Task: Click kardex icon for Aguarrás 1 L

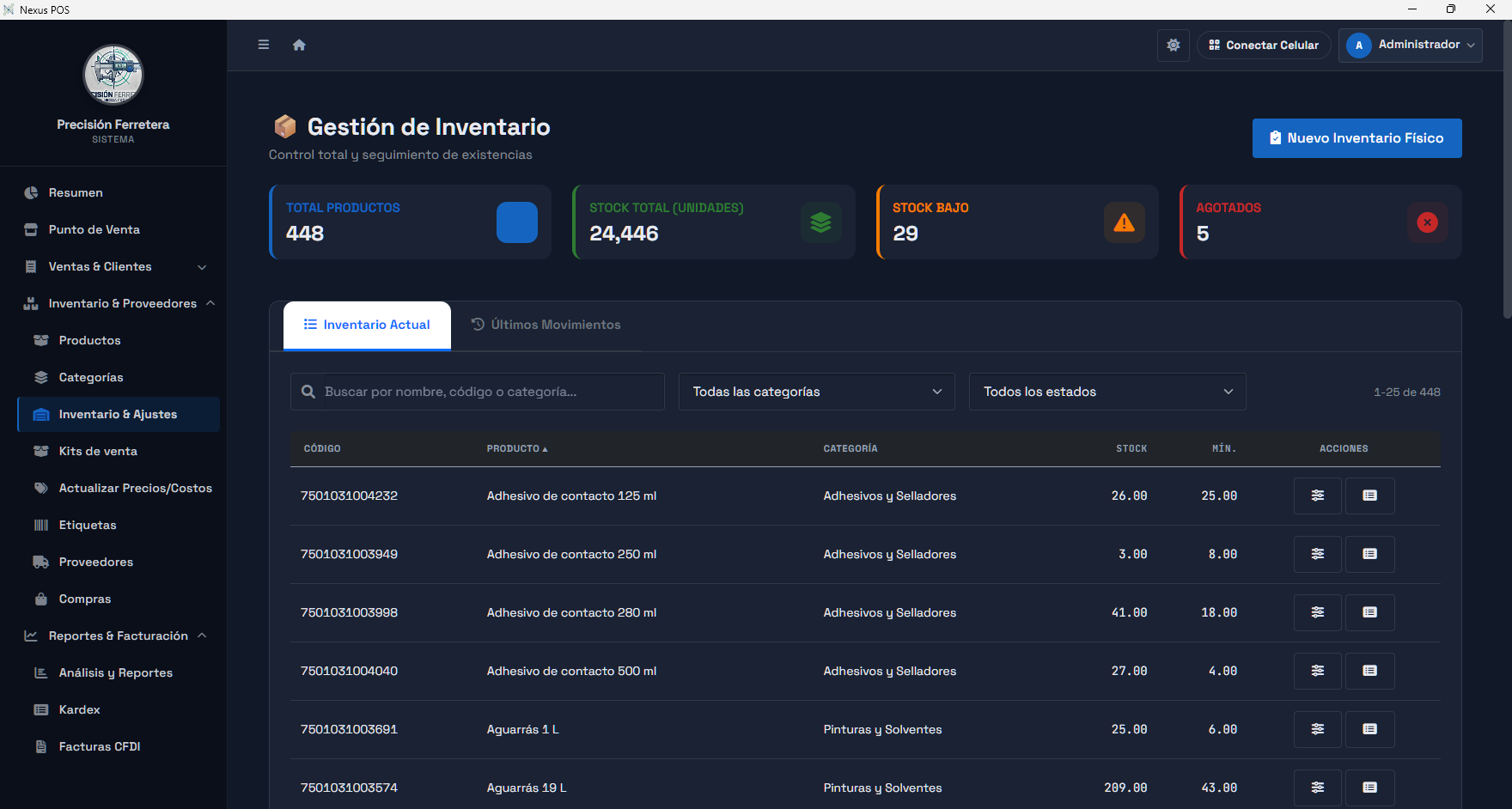Action: point(1370,729)
